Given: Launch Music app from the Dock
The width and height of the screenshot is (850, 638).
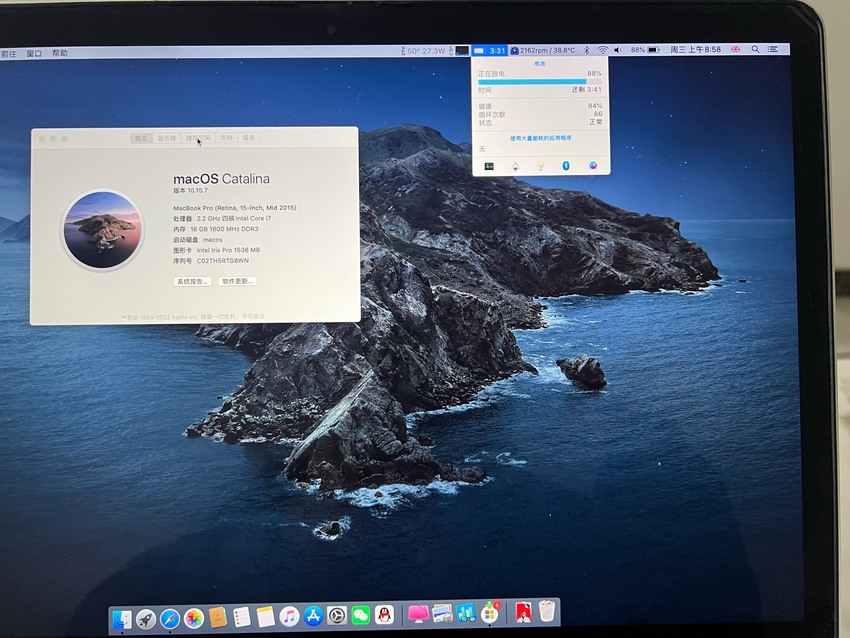Looking at the screenshot, I should coord(289,616).
